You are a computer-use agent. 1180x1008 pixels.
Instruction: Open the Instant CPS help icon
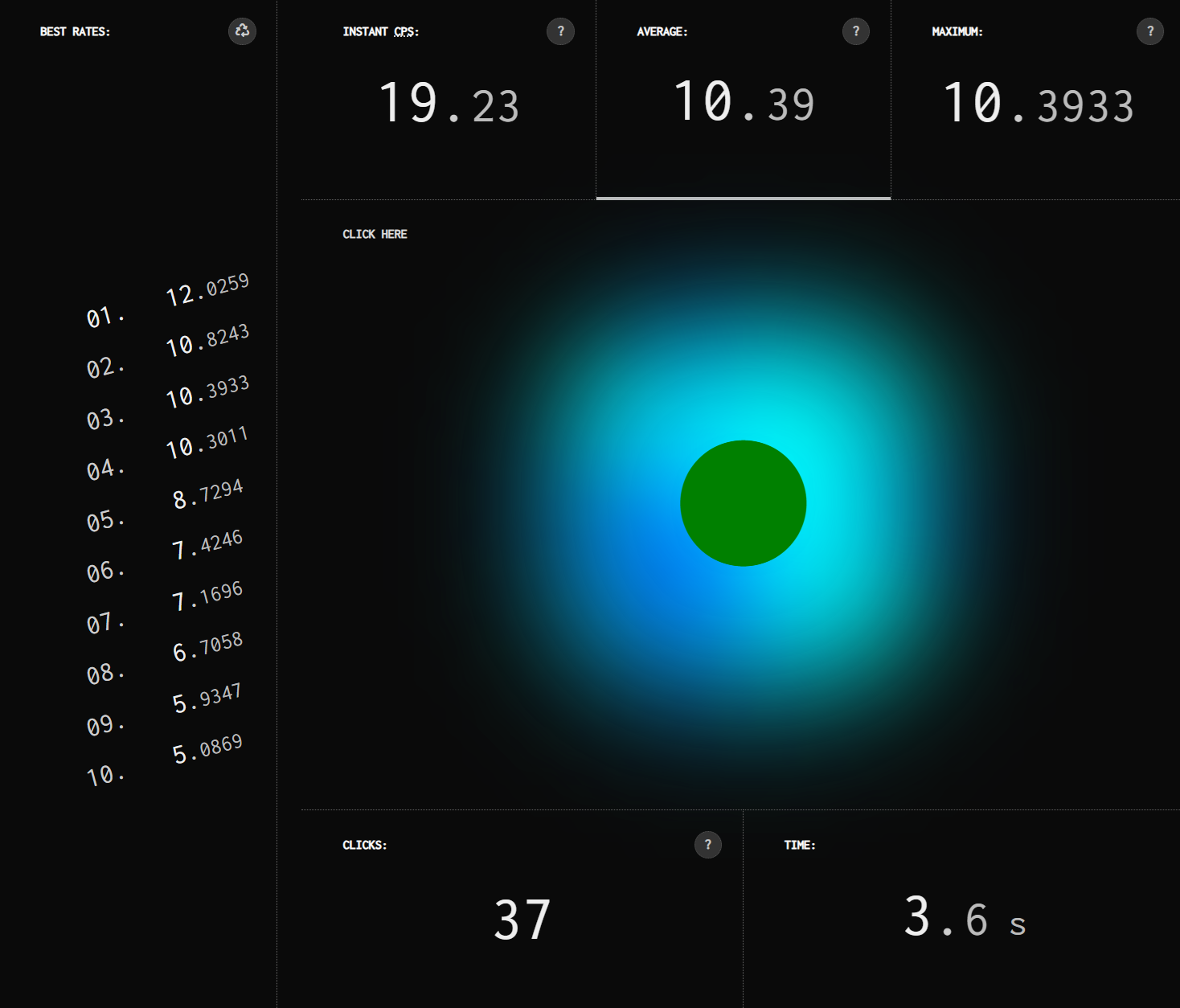pyautogui.click(x=560, y=31)
